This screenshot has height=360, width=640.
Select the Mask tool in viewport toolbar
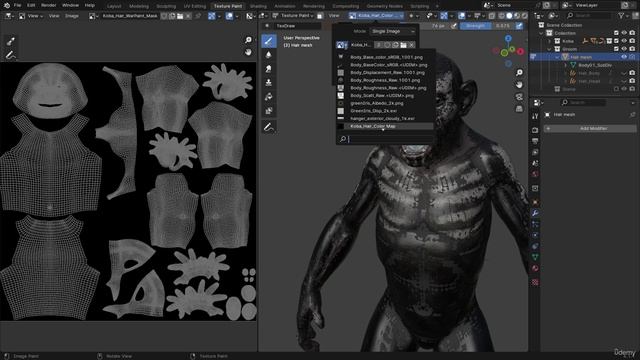pyautogui.click(x=269, y=111)
